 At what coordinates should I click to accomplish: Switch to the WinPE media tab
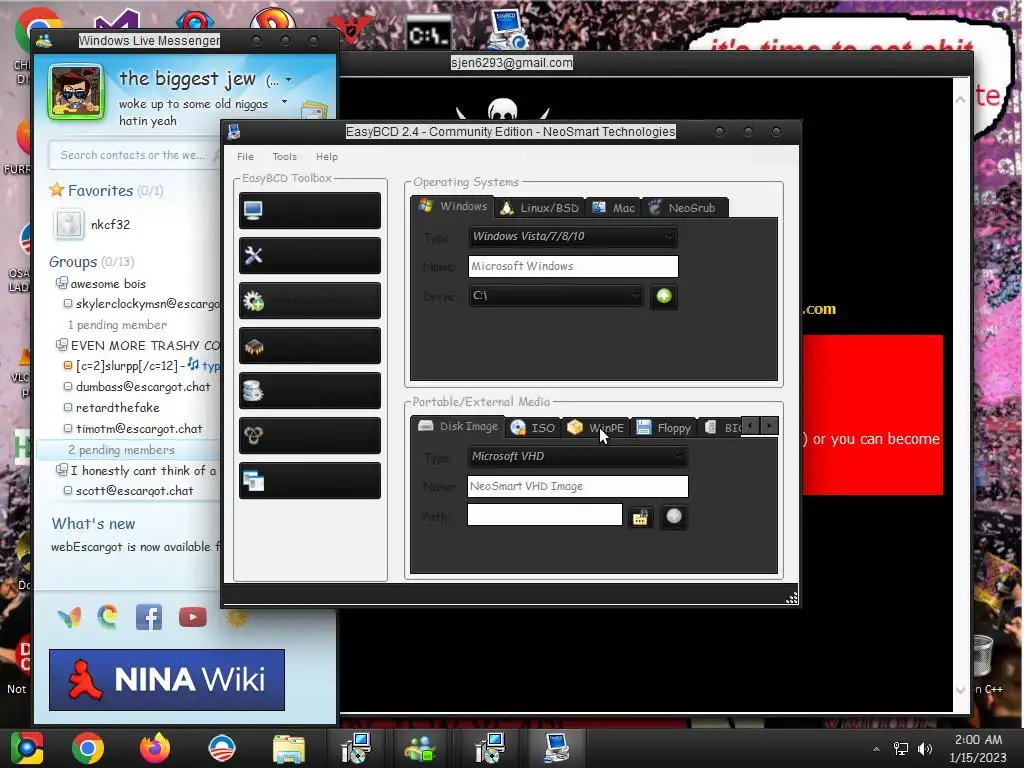pyautogui.click(x=596, y=428)
